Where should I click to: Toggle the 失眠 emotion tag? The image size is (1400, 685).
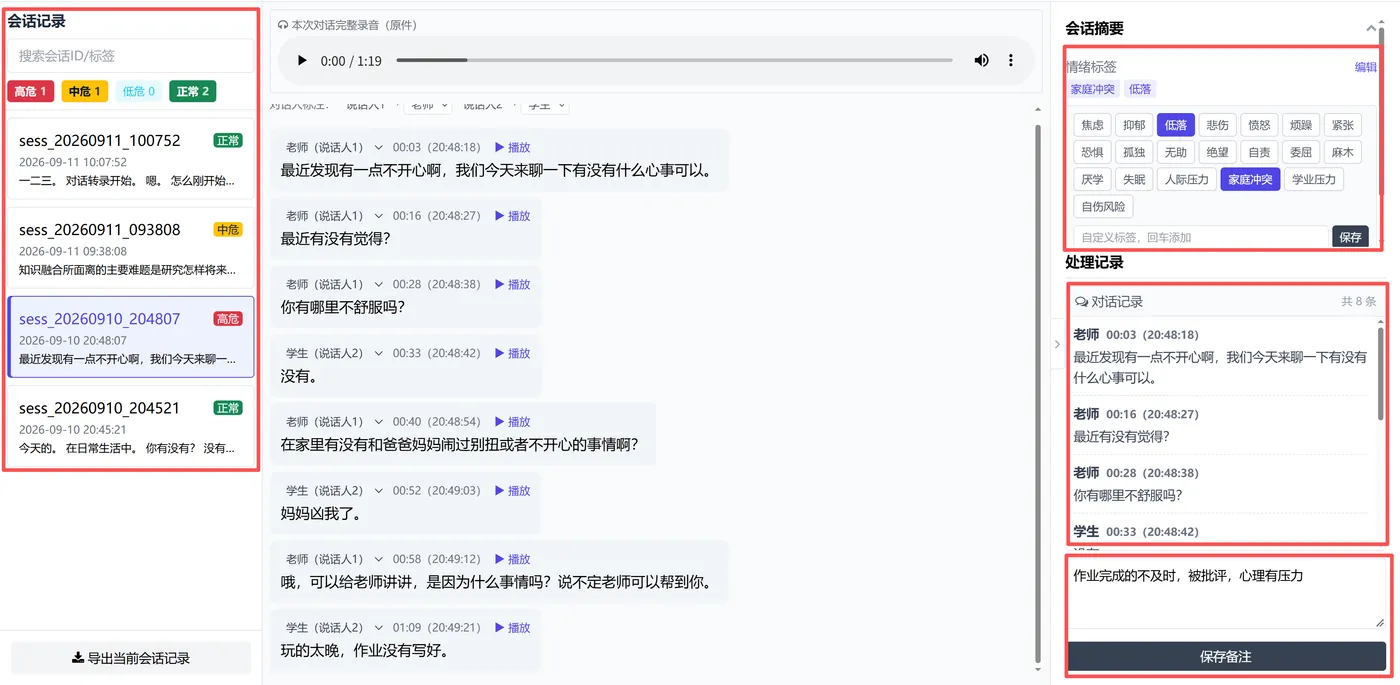pos(1134,179)
